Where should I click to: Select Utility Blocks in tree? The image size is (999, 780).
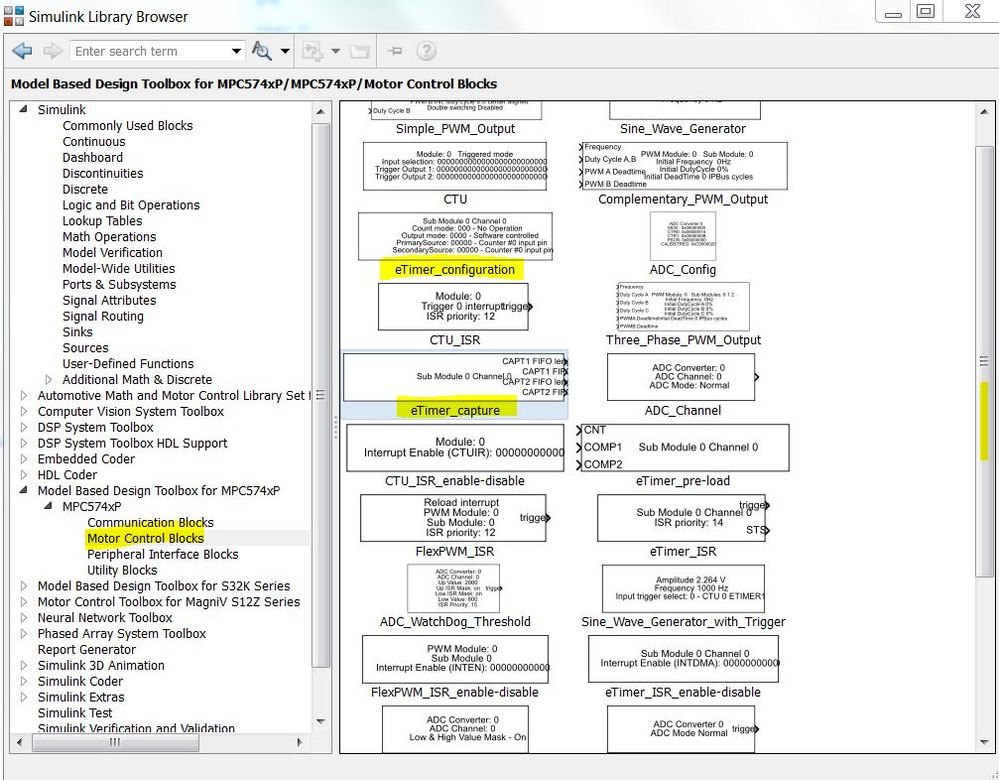(122, 570)
